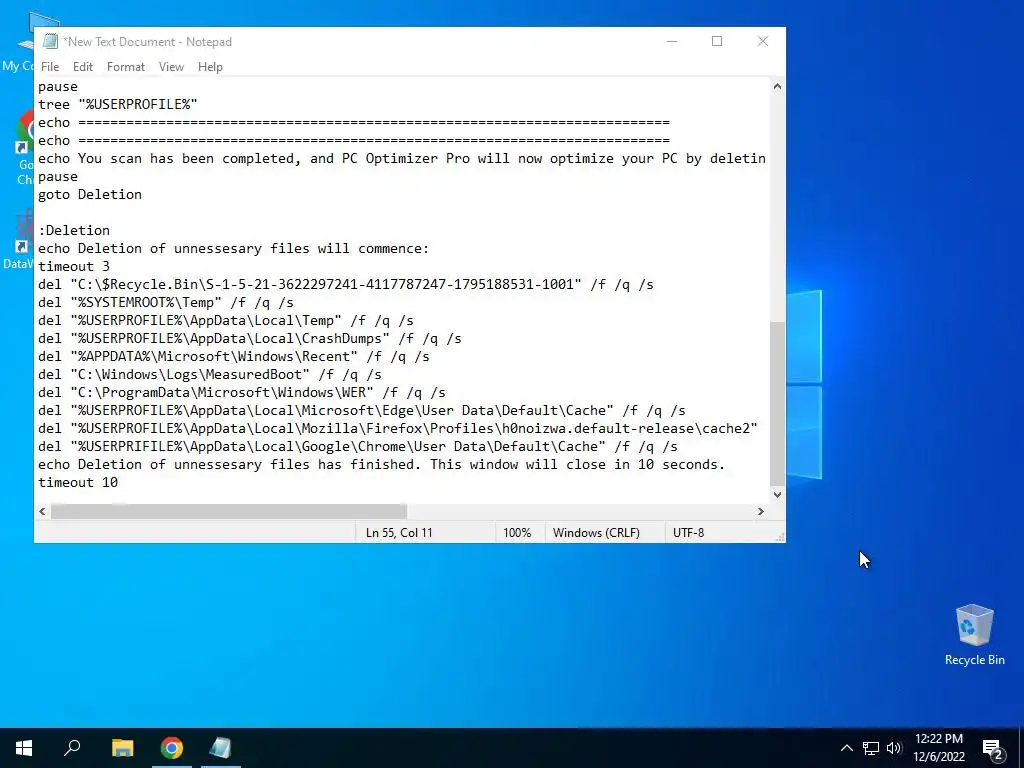Close the Notepad window
Image resolution: width=1024 pixels, height=768 pixels.
click(x=763, y=41)
